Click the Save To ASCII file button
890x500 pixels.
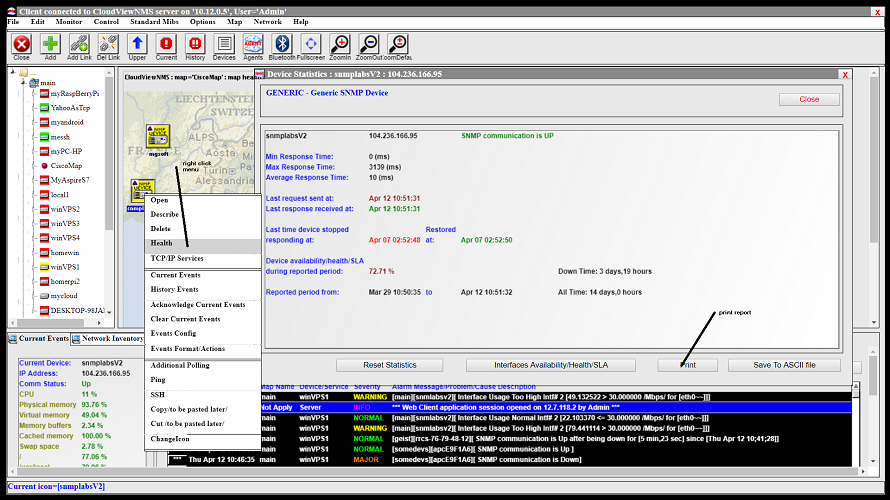tap(784, 365)
